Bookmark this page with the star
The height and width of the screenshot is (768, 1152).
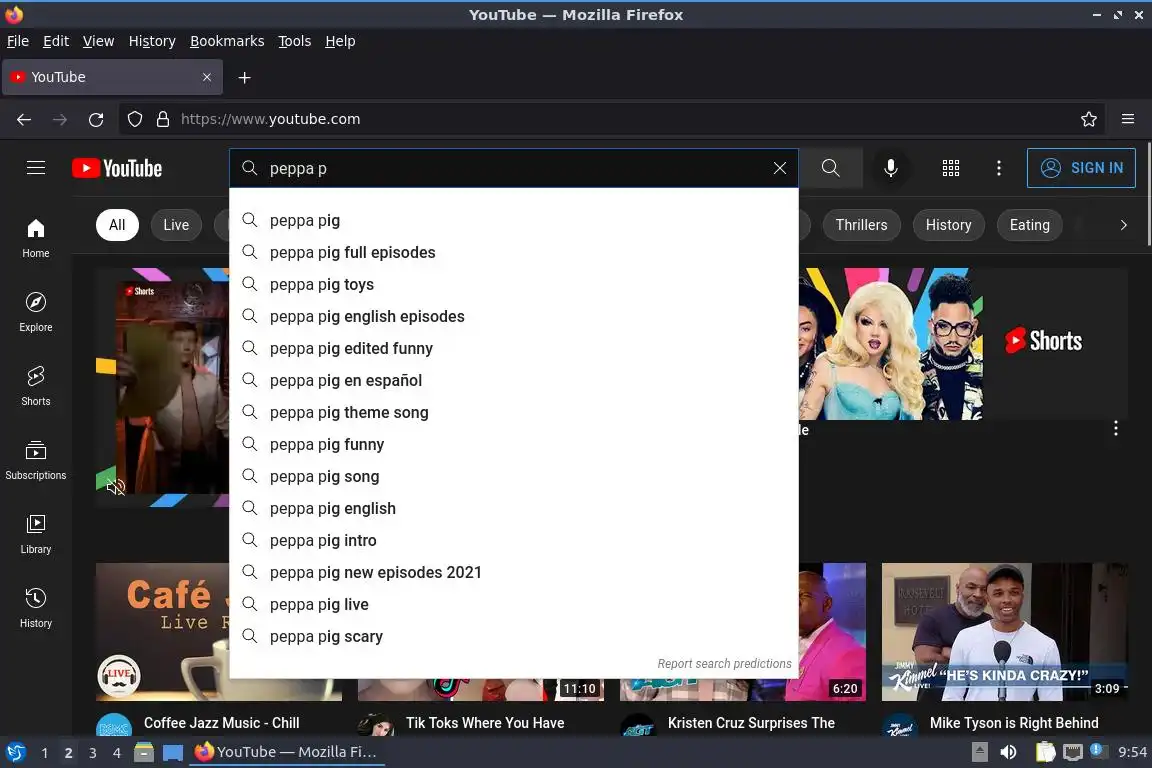(1089, 119)
